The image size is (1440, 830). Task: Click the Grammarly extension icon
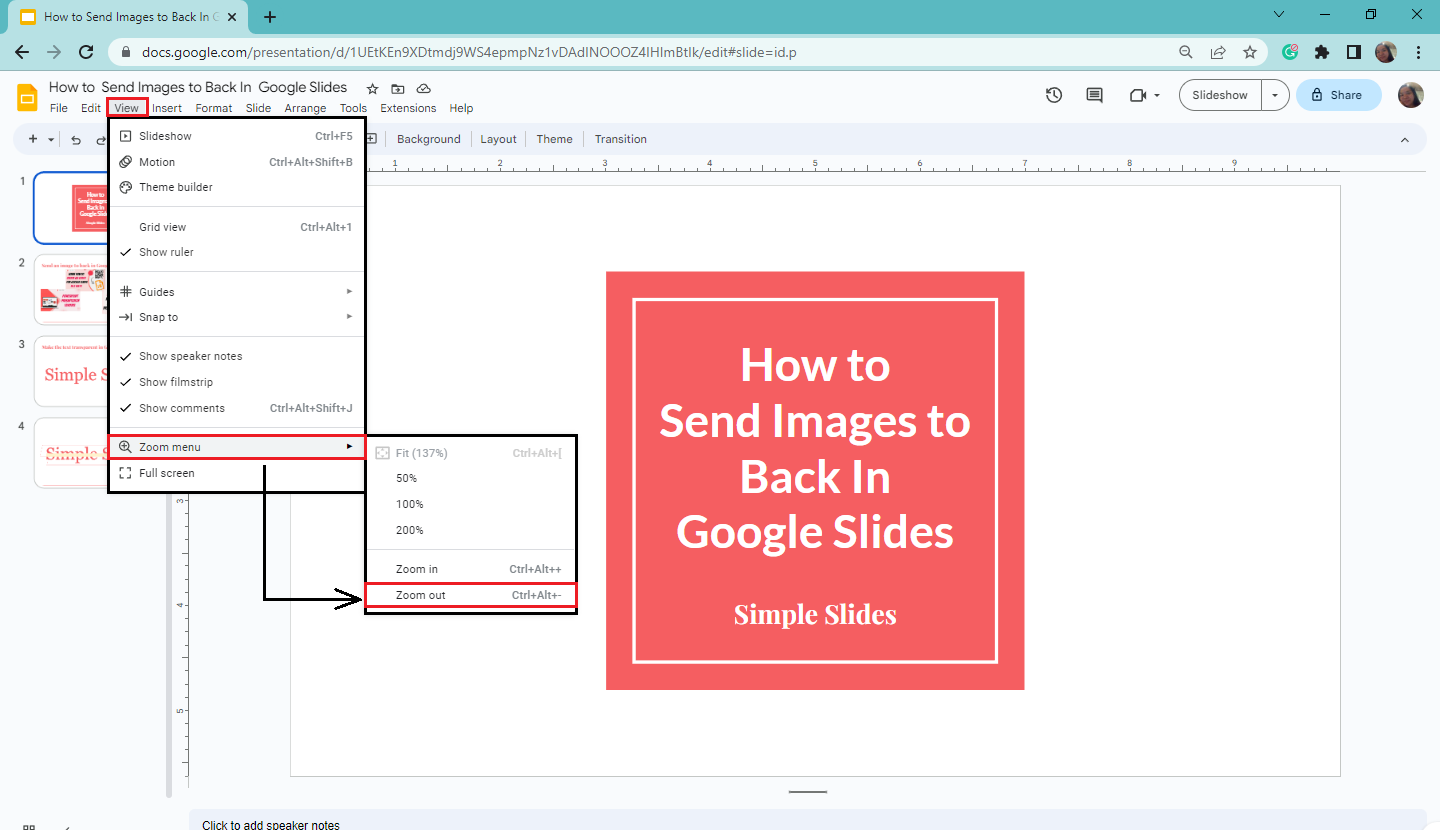coord(1291,52)
